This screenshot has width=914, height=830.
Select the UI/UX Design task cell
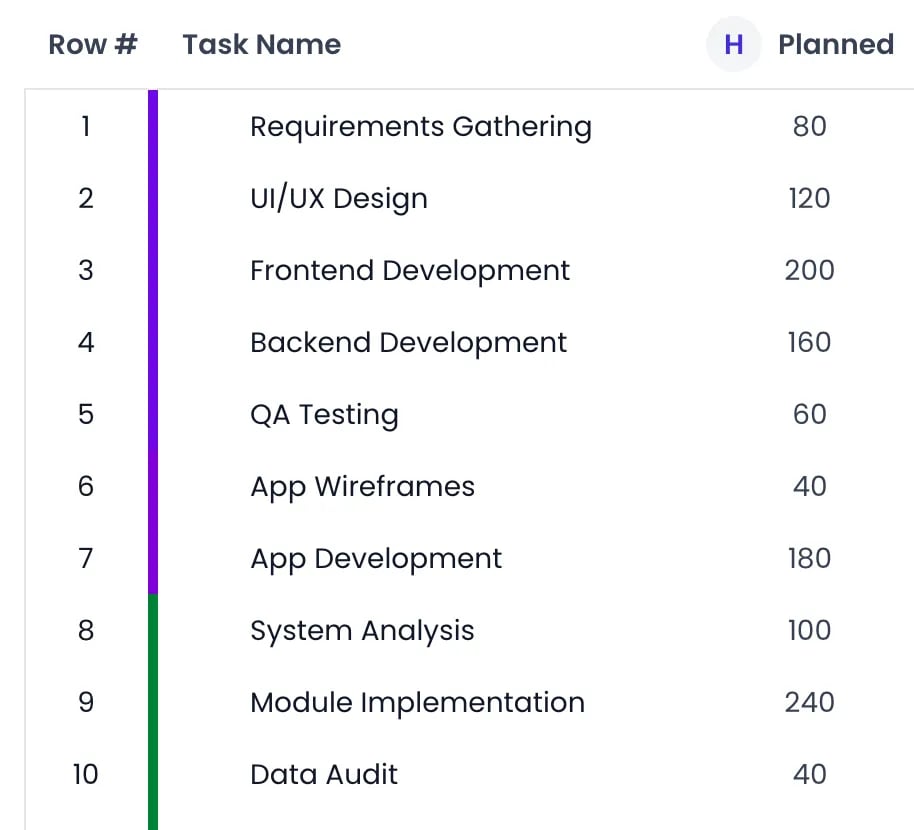pos(339,198)
